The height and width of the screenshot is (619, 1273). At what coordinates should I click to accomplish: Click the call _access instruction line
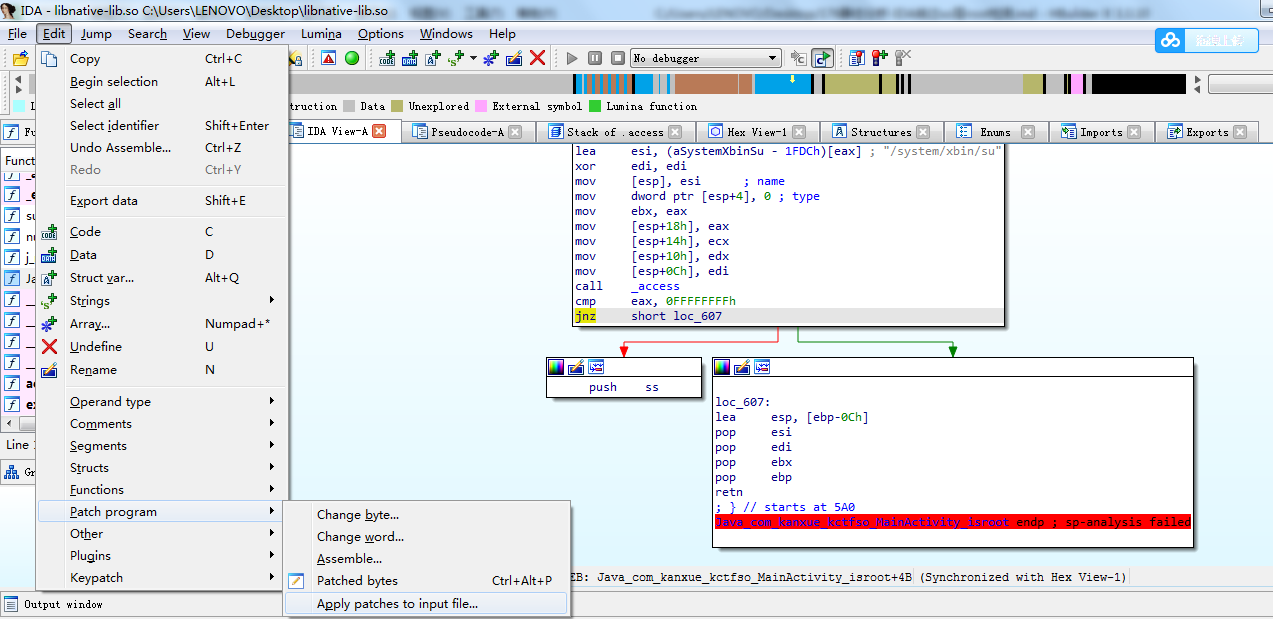pos(627,286)
